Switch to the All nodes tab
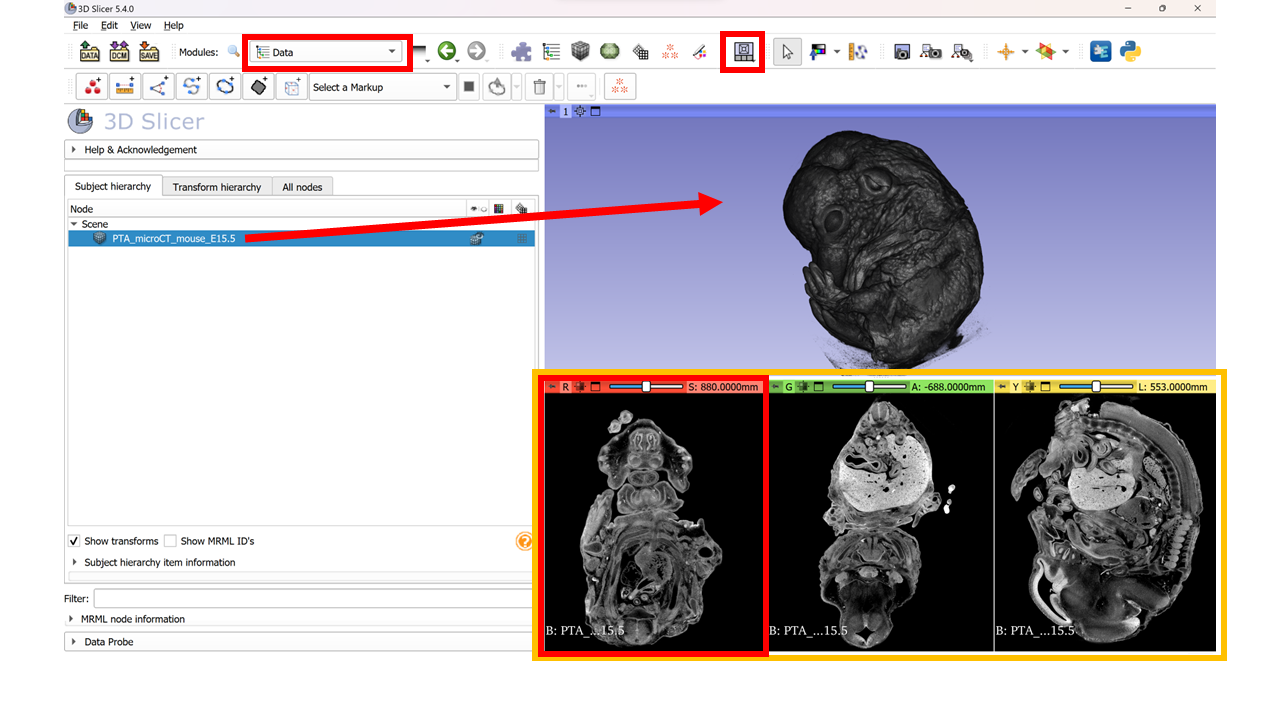This screenshot has width=1280, height=720. point(302,187)
